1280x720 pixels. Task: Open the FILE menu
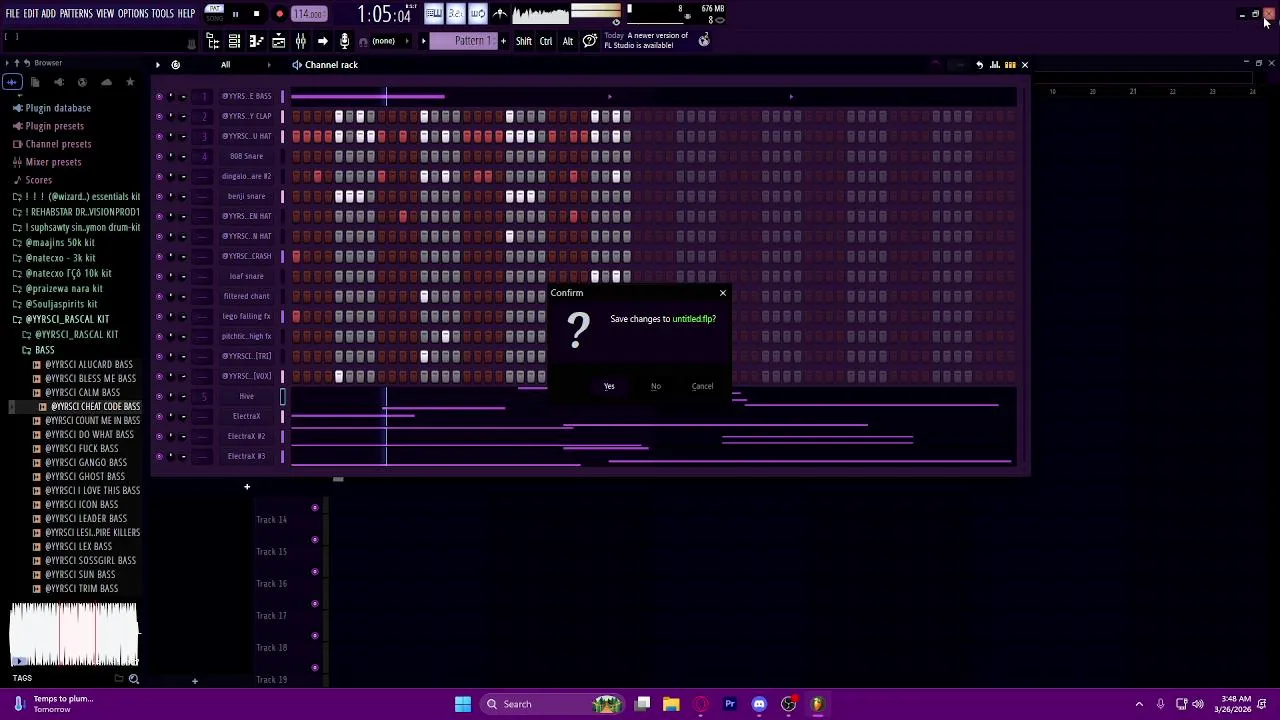12,13
